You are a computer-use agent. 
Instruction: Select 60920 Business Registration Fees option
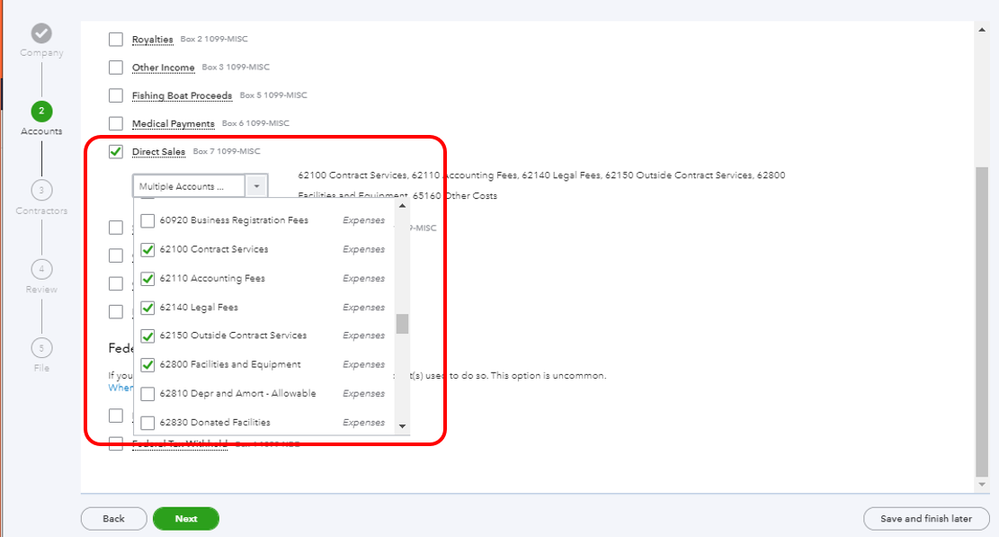click(x=148, y=220)
